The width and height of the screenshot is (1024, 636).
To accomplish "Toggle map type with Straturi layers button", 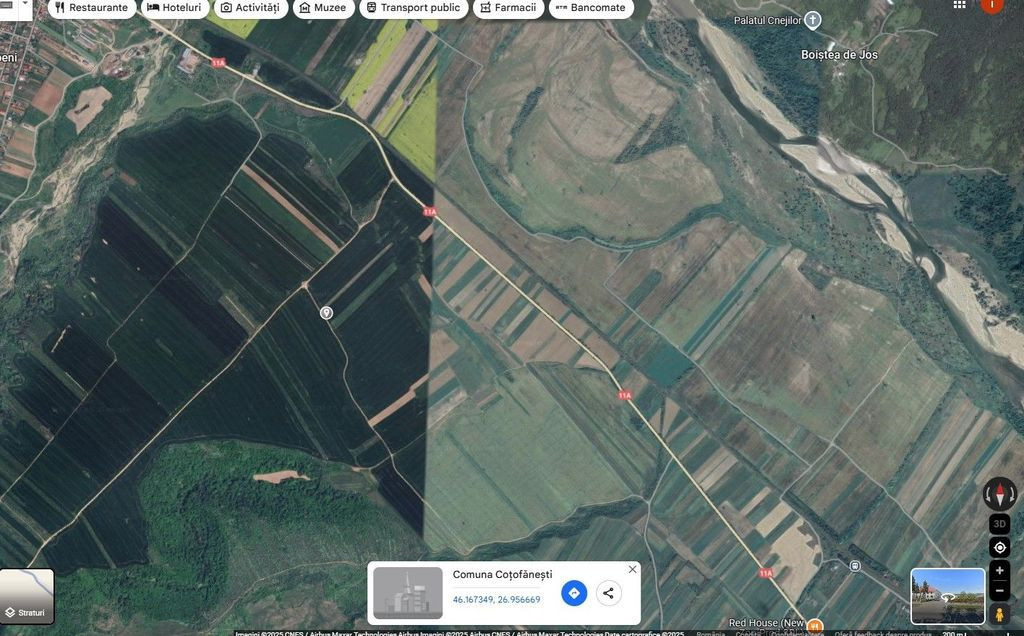I will pyautogui.click(x=27, y=596).
